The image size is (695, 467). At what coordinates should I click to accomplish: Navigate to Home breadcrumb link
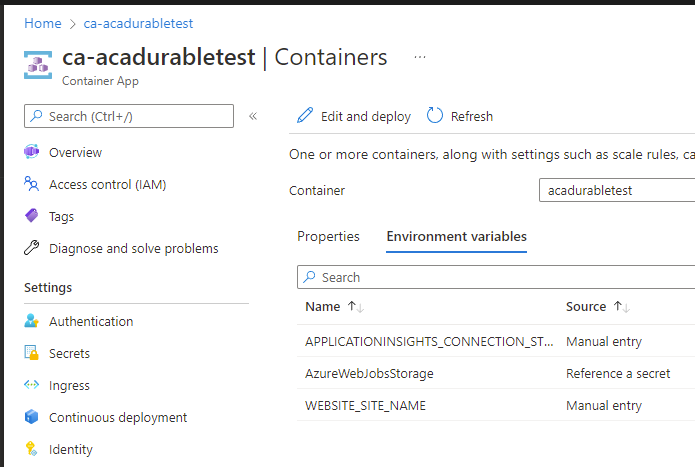click(x=43, y=23)
